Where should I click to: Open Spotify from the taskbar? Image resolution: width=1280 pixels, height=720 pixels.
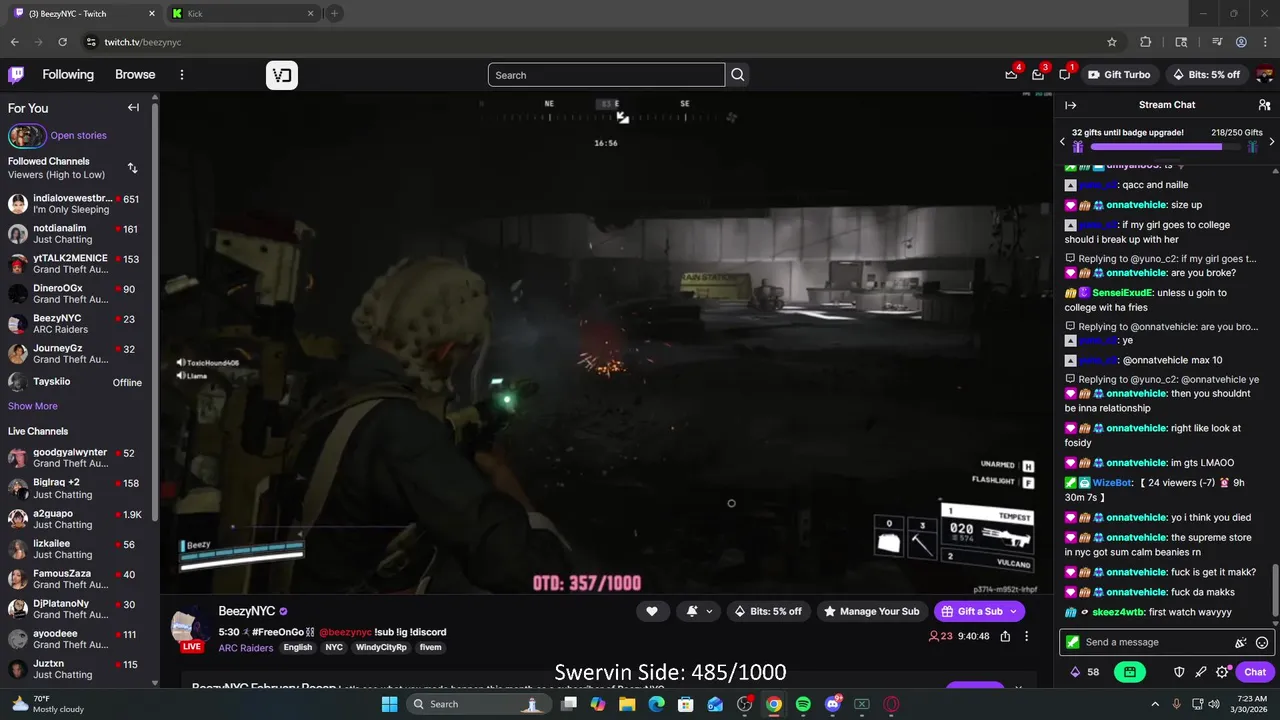[x=803, y=704]
